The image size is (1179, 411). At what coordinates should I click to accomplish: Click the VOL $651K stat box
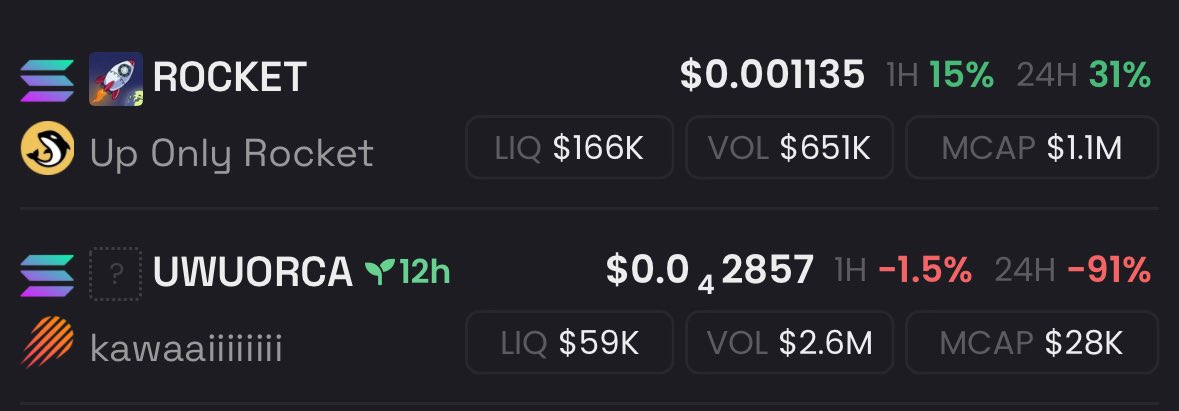tap(790, 147)
